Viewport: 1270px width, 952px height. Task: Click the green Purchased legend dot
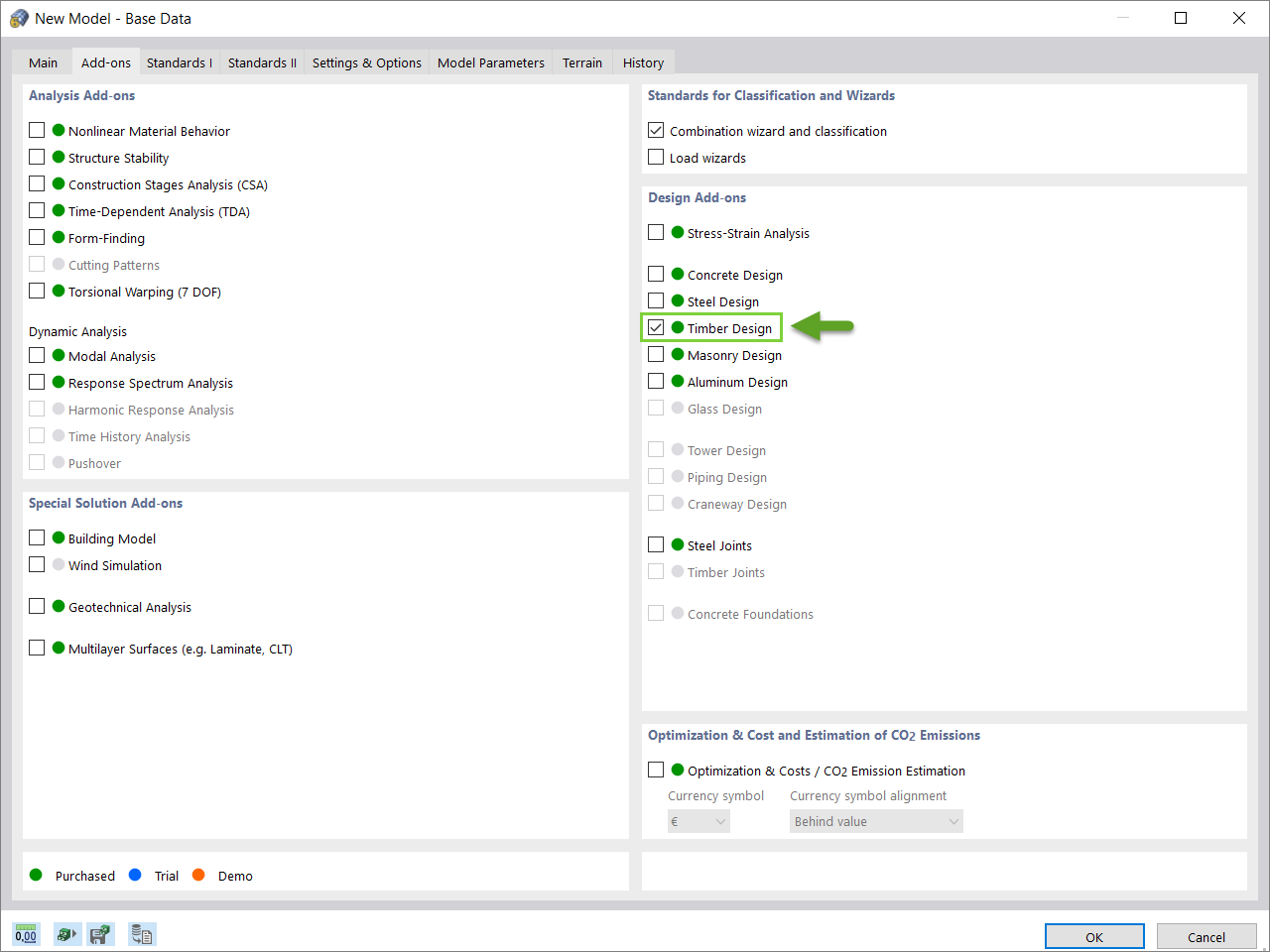coord(36,875)
